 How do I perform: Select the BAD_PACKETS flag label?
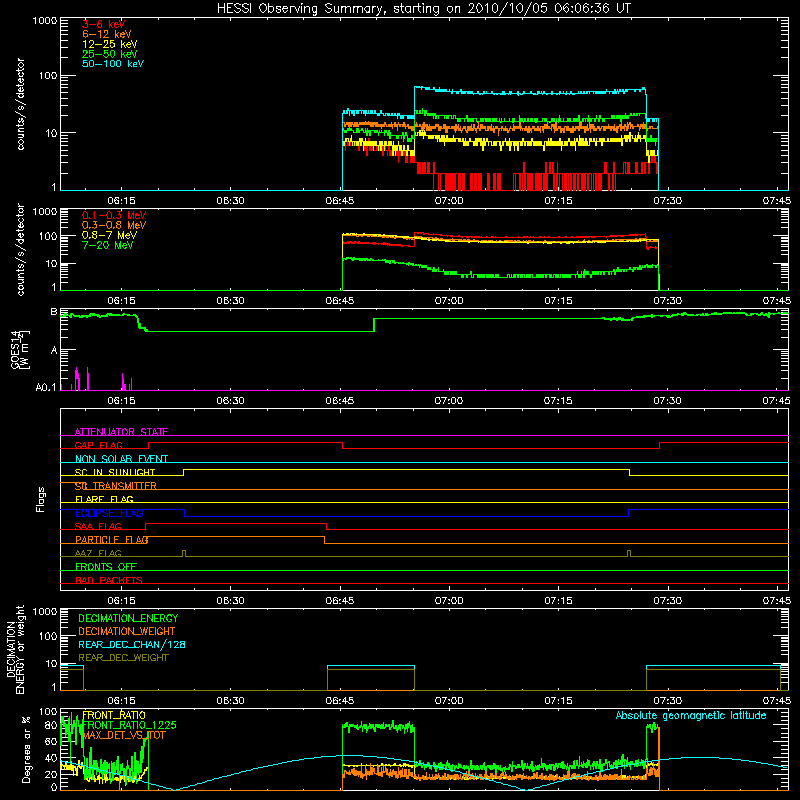click(x=109, y=580)
